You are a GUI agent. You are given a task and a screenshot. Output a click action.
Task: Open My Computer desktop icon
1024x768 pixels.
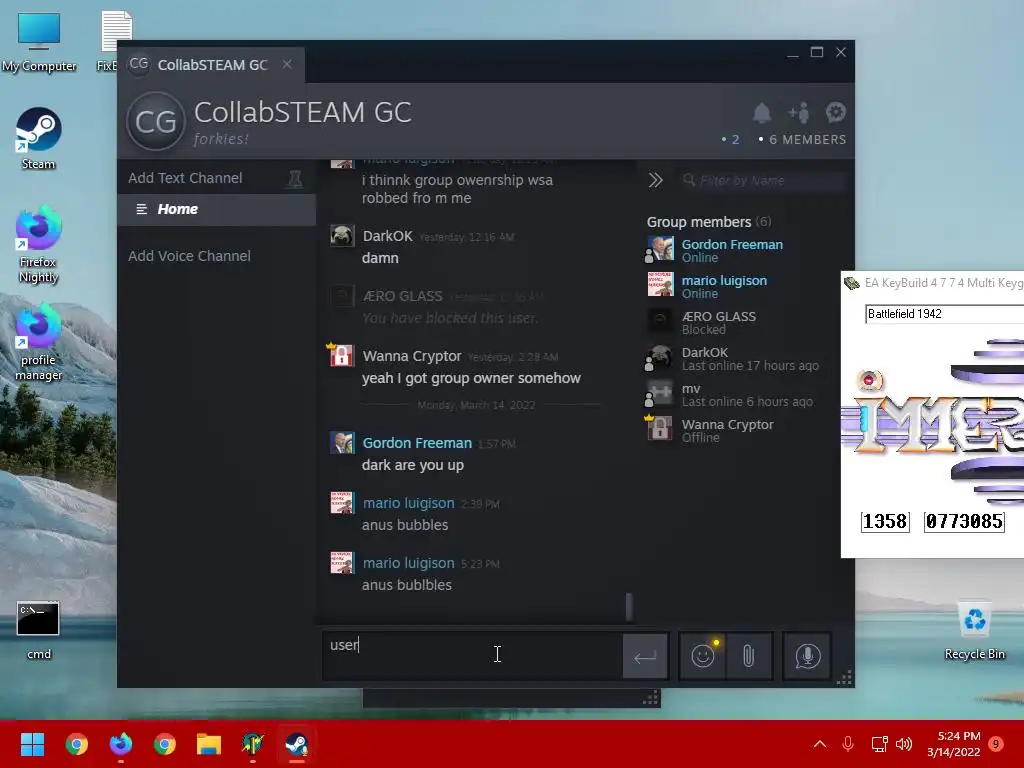(x=39, y=43)
